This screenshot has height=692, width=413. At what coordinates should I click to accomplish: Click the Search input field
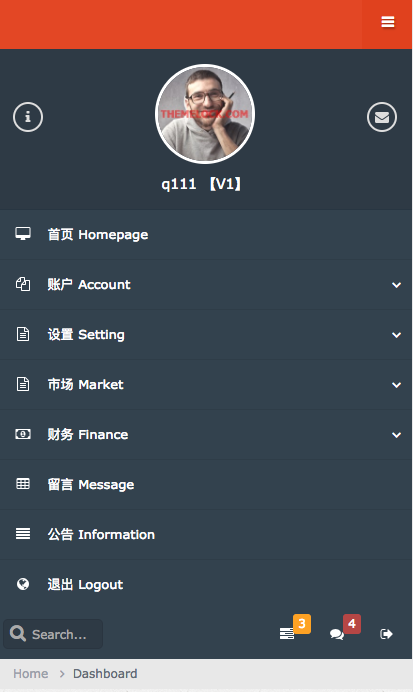click(53, 634)
